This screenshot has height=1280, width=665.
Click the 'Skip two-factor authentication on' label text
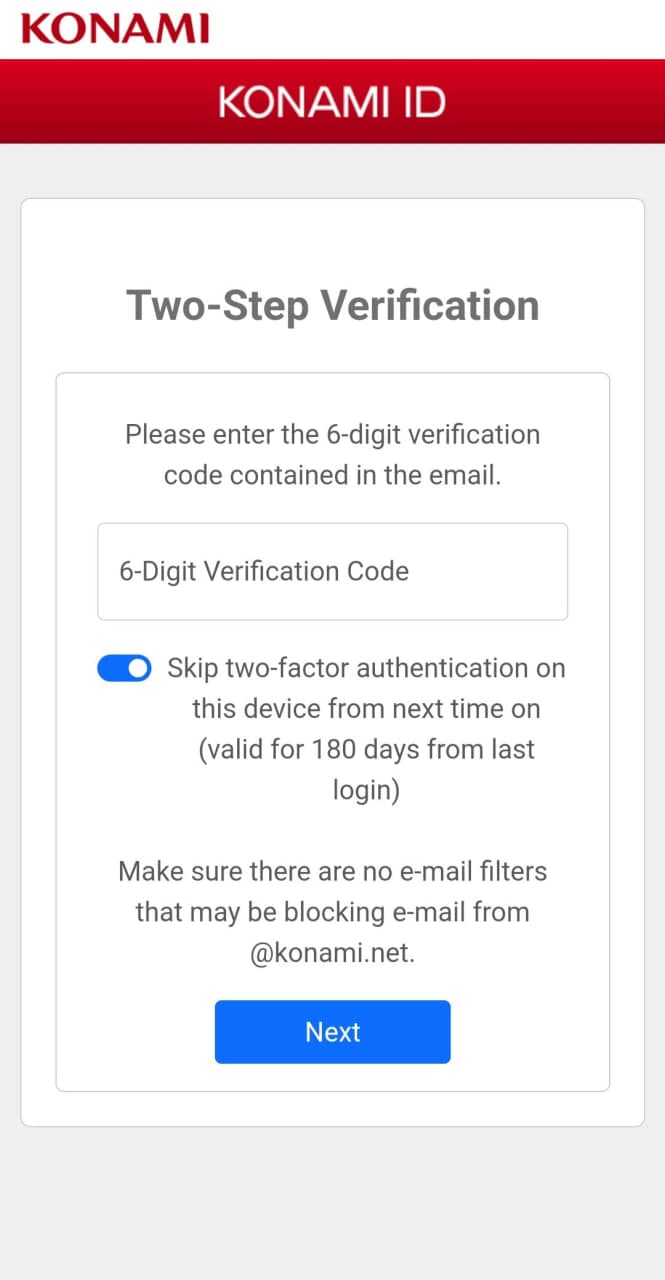coord(366,668)
